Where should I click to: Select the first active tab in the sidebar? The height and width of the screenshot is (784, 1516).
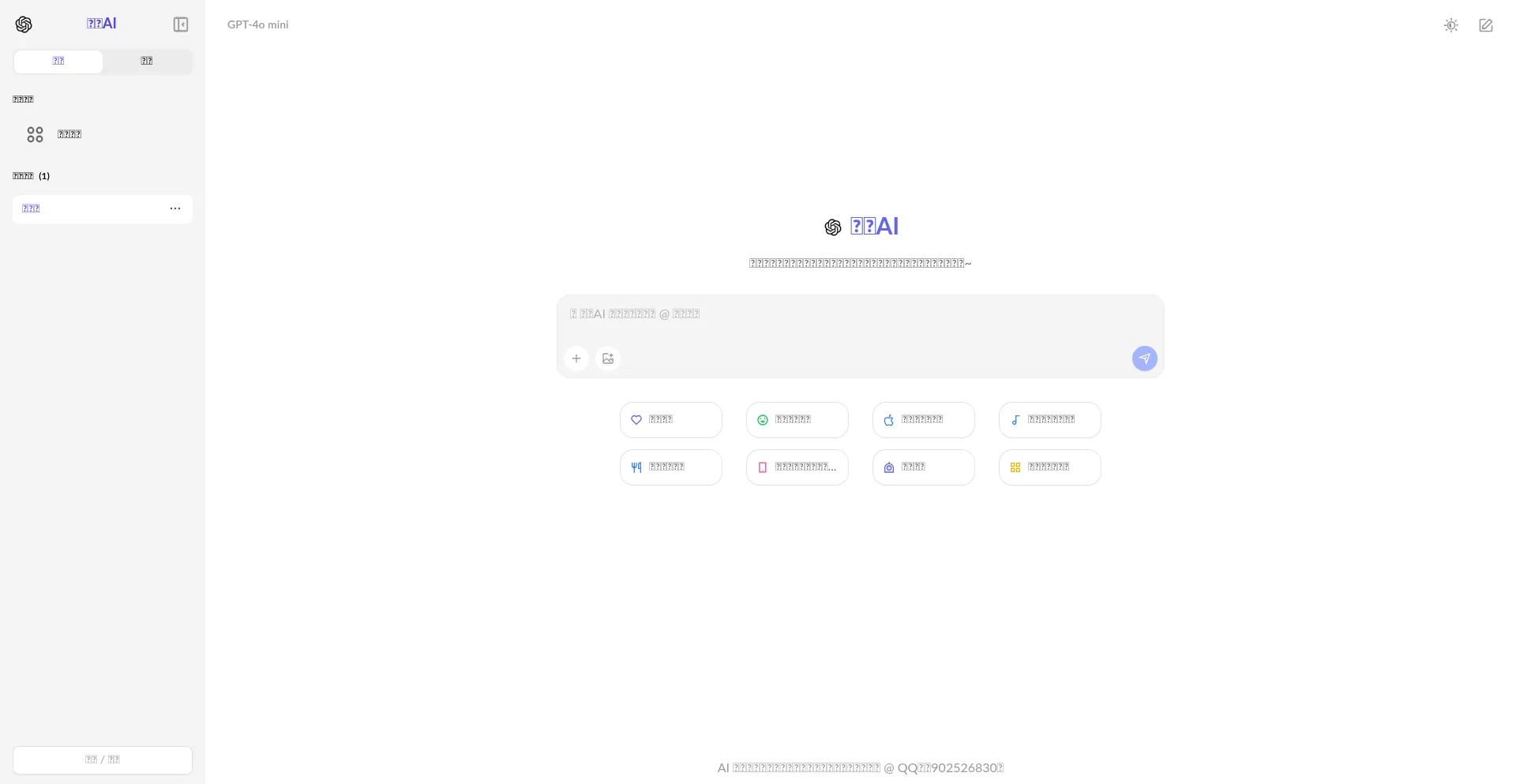click(x=58, y=62)
